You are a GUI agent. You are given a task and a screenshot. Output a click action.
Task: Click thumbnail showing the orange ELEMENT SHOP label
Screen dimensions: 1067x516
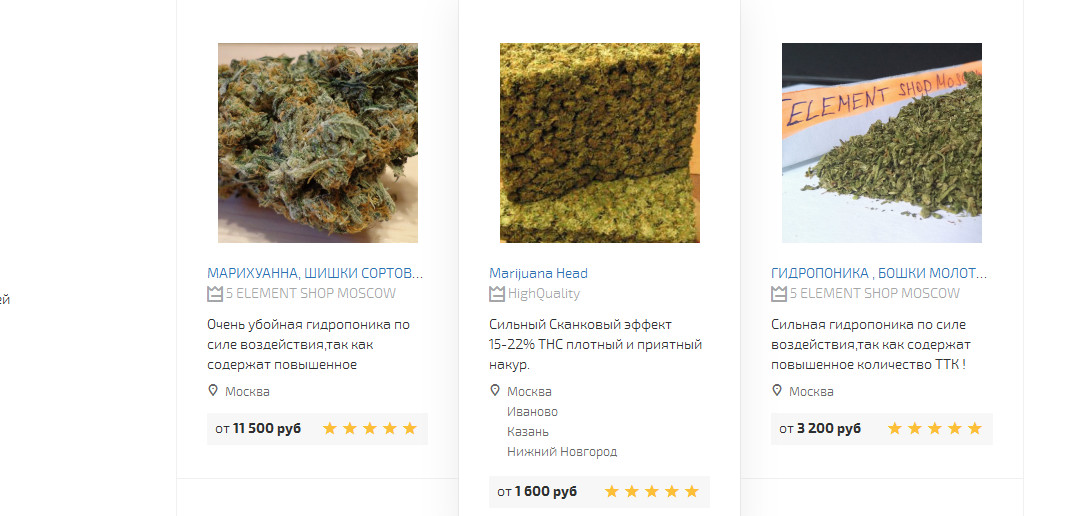point(882,143)
